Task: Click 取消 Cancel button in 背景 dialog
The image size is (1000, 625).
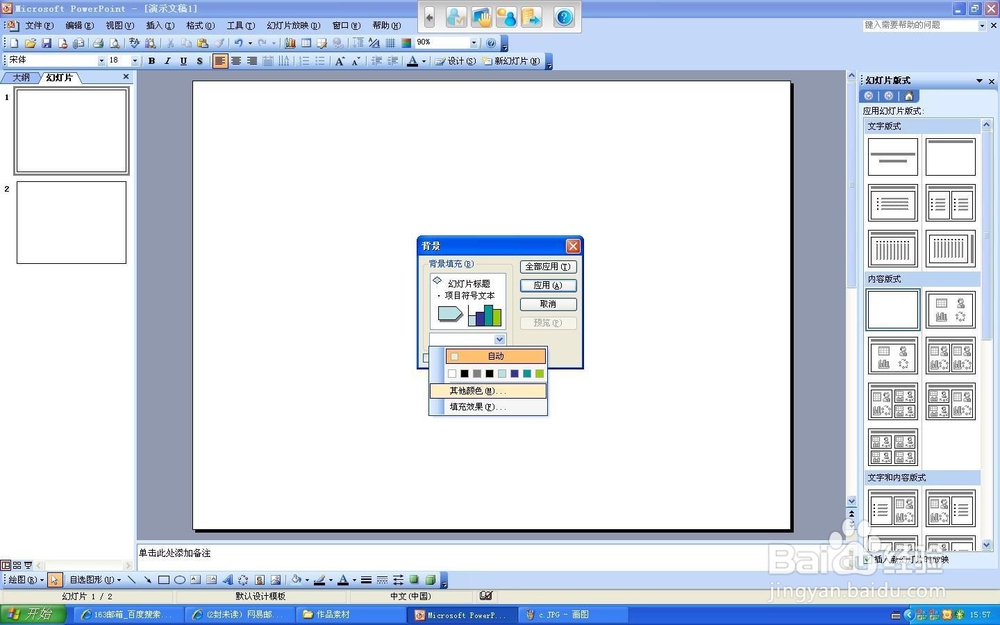Action: (548, 304)
